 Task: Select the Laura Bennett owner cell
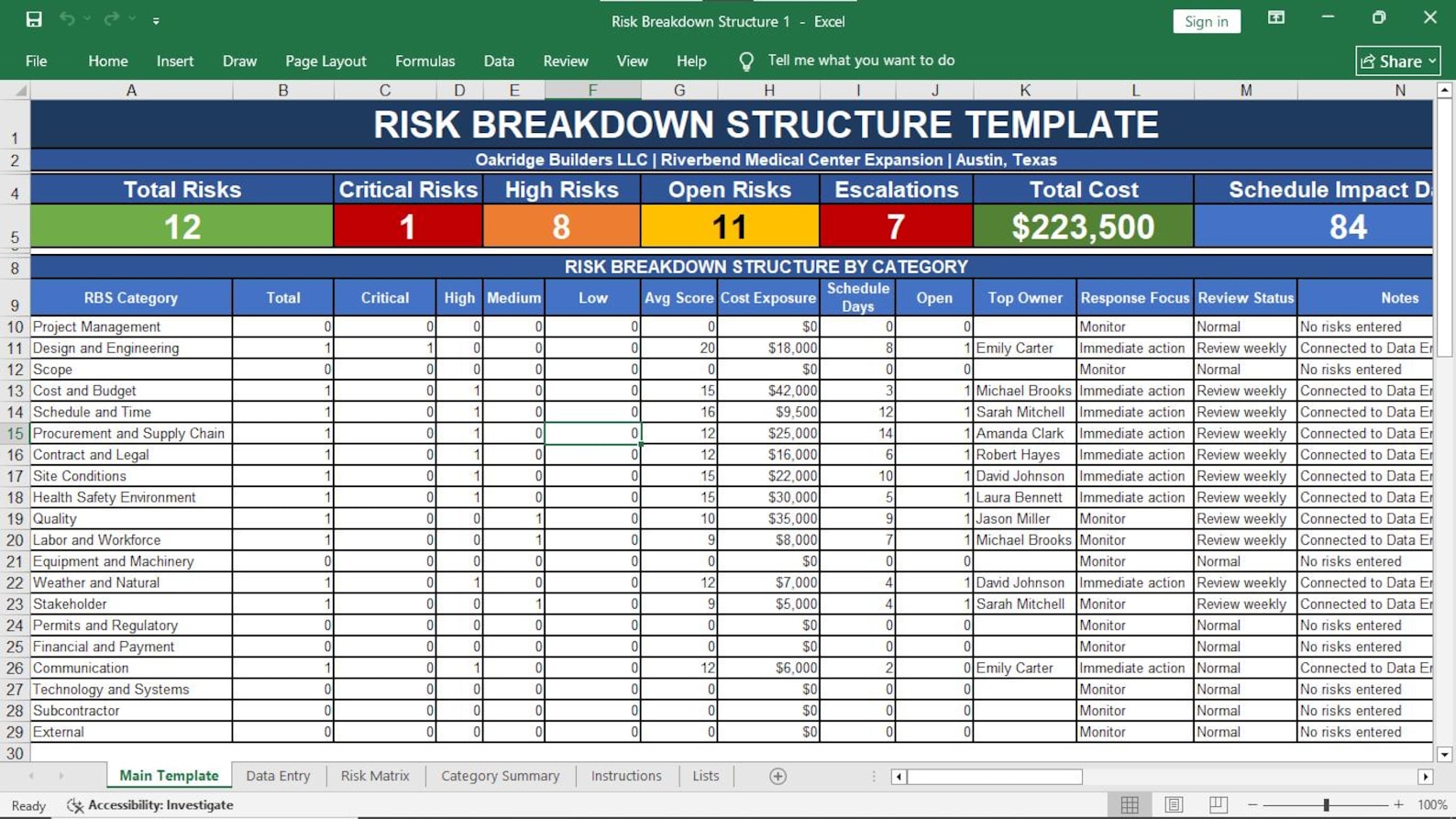[1025, 497]
